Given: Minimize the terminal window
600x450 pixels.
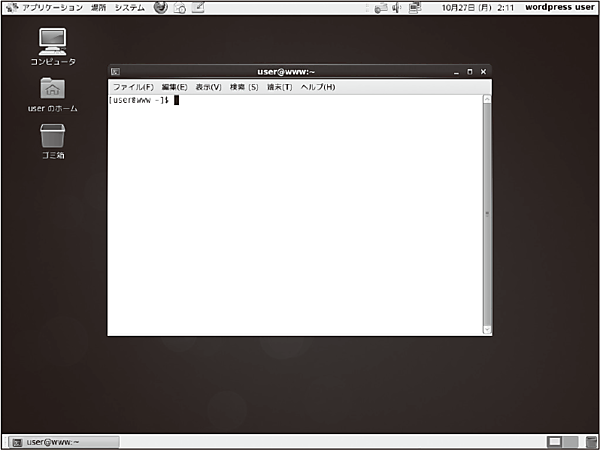Looking at the screenshot, I should pyautogui.click(x=456, y=72).
